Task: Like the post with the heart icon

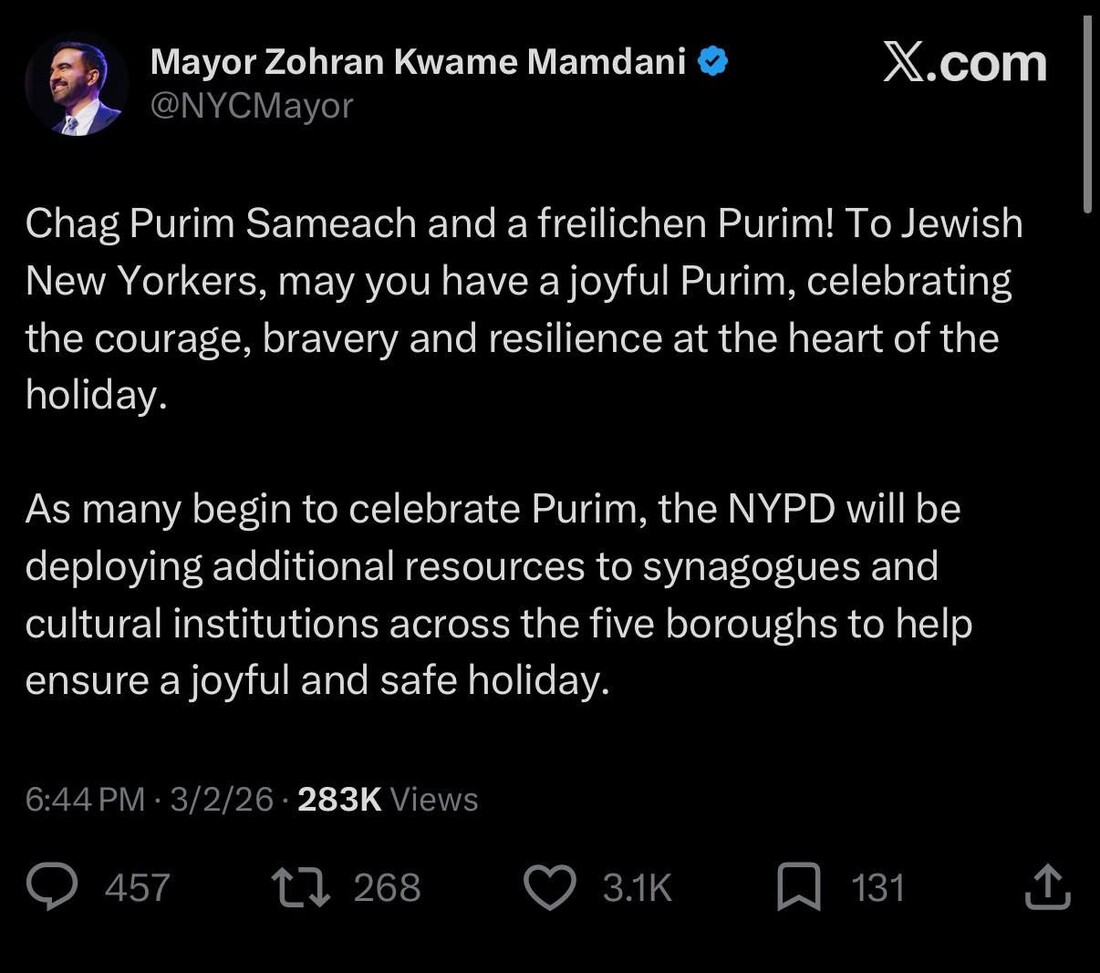Action: coord(551,888)
